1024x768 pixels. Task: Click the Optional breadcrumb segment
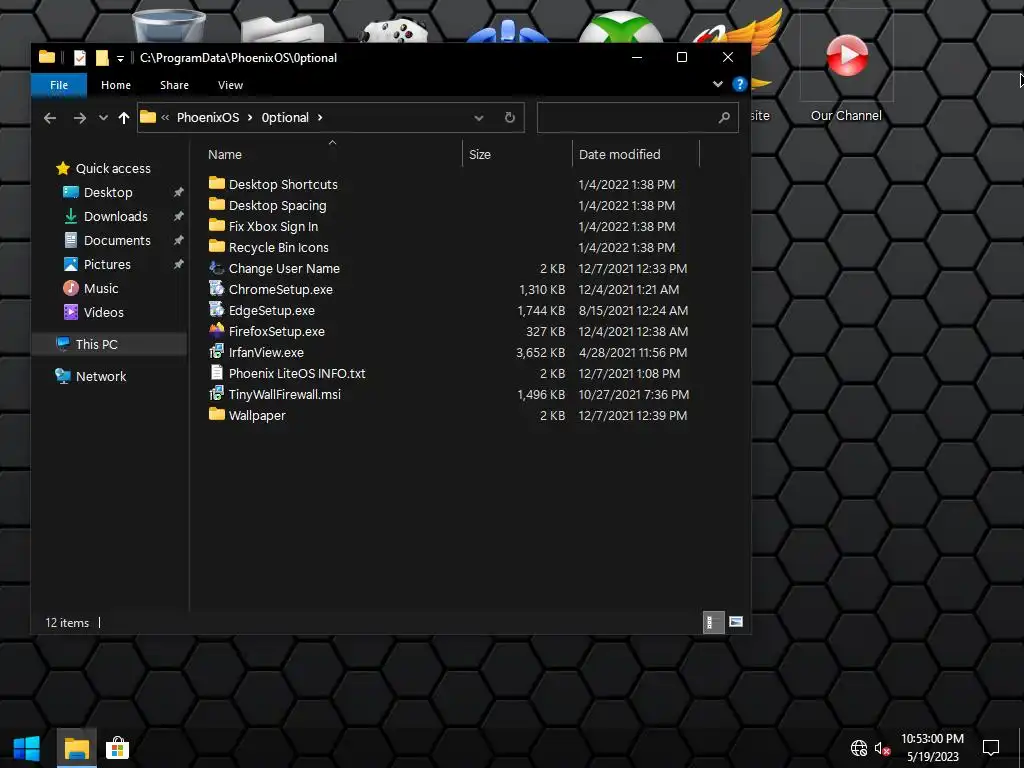tap(285, 118)
